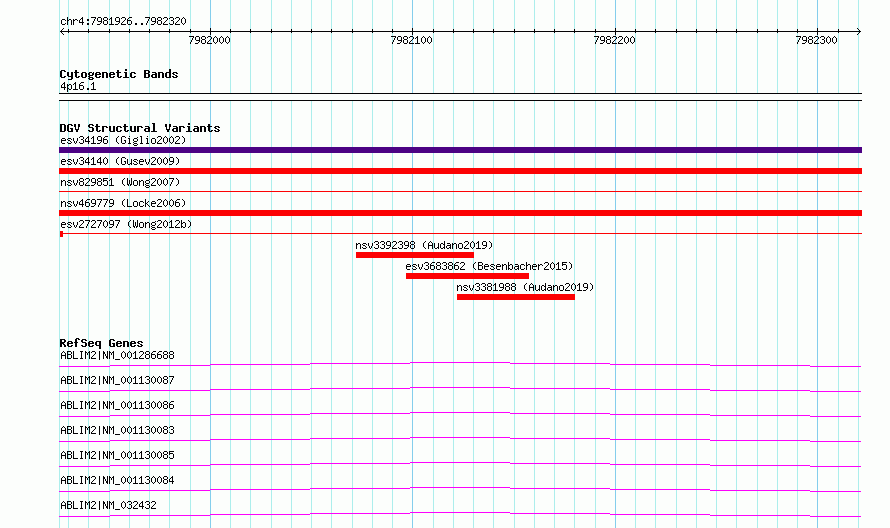
Task: Click the ABLIM2|NM_001130087 magenta gene line
Action: (x=460, y=389)
